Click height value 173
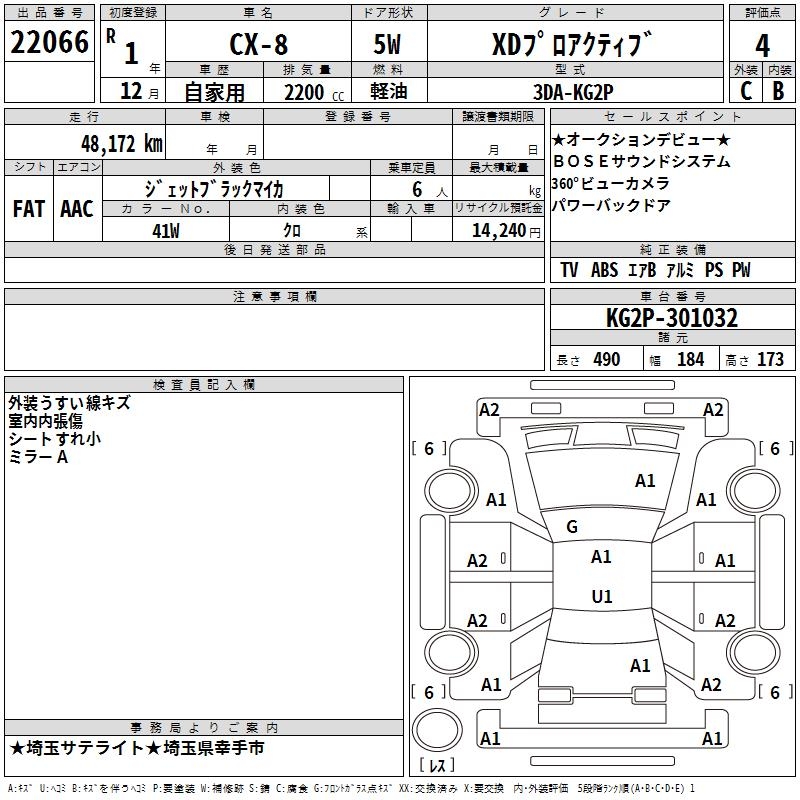 pyautogui.click(x=770, y=359)
